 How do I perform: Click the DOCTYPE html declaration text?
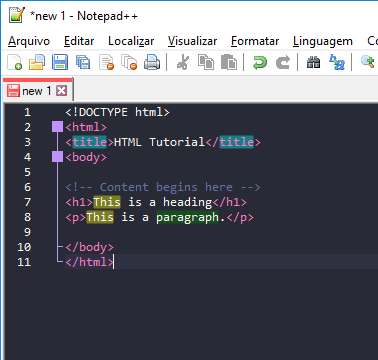pyautogui.click(x=117, y=112)
